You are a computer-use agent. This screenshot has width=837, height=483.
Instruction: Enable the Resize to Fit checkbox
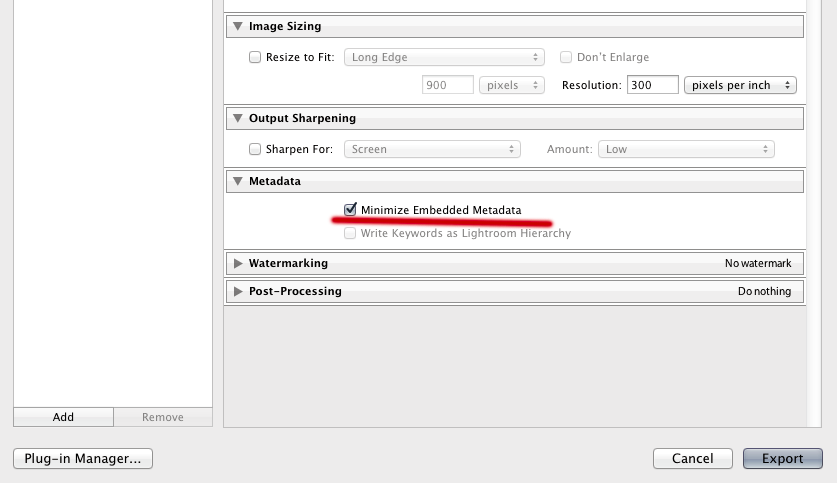255,58
